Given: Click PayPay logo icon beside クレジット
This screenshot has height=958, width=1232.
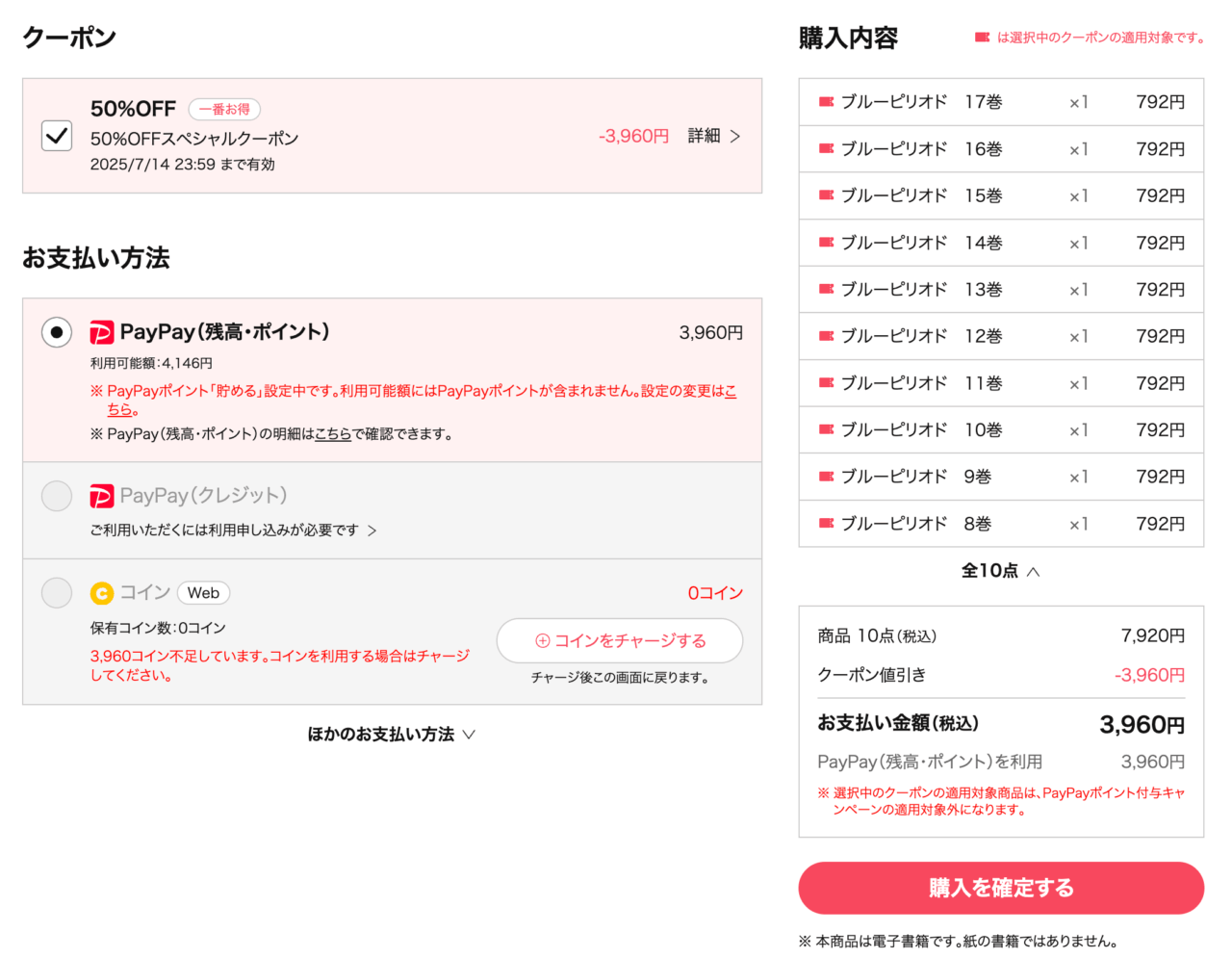Looking at the screenshot, I should (102, 496).
